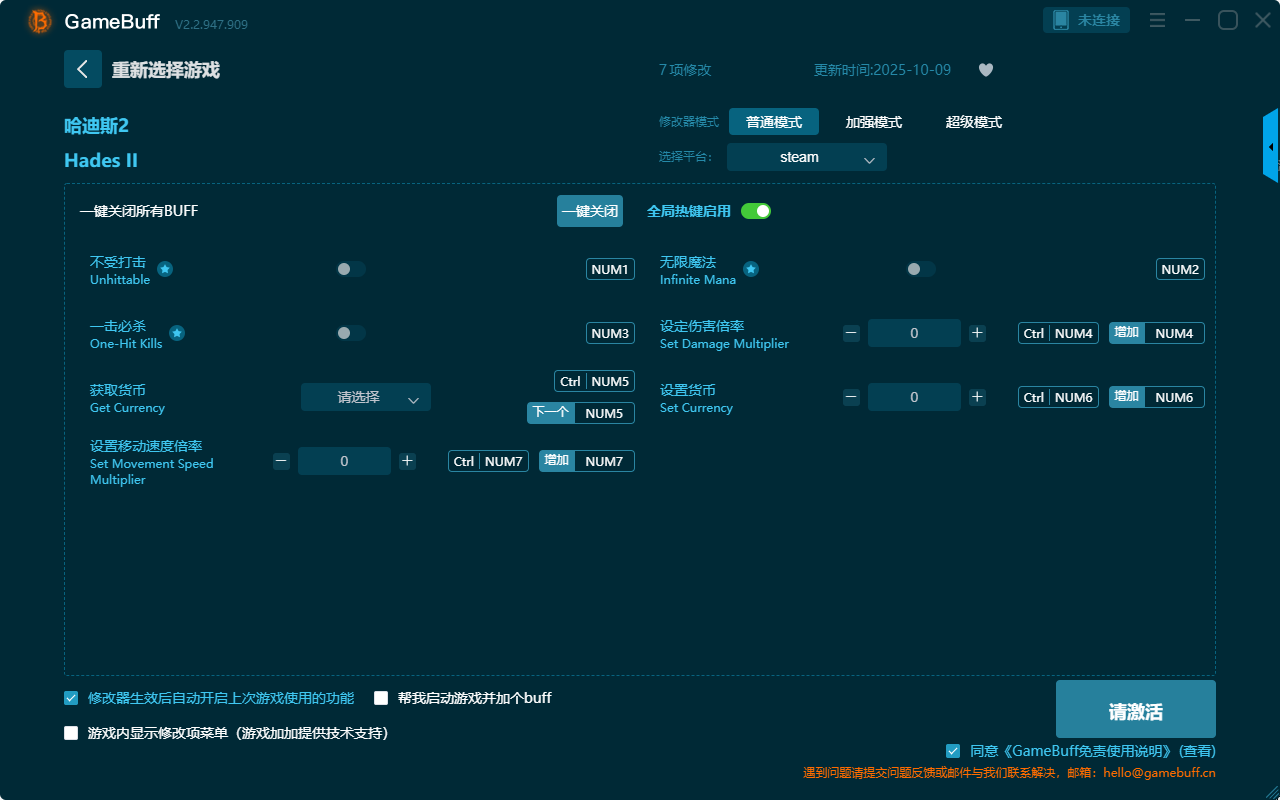
Task: Toggle the Unhittable switch
Action: point(350,269)
